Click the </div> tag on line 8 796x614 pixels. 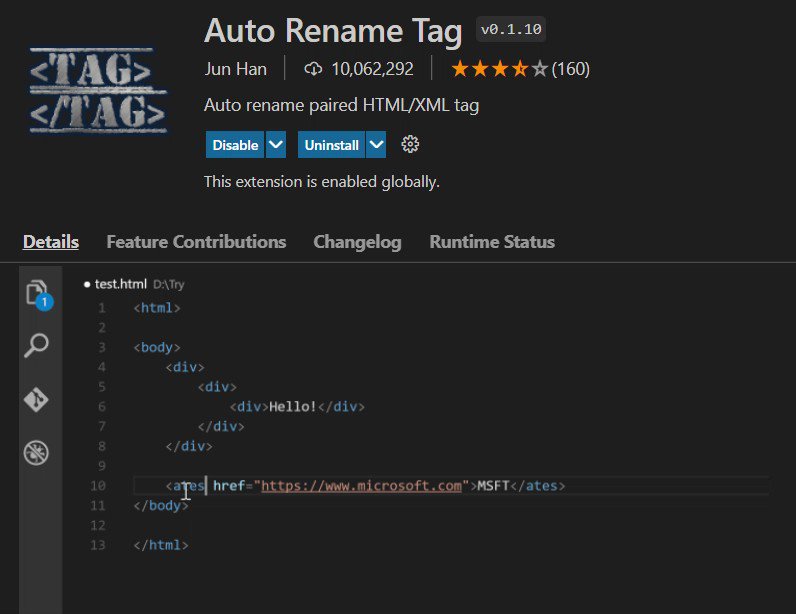[x=189, y=446]
